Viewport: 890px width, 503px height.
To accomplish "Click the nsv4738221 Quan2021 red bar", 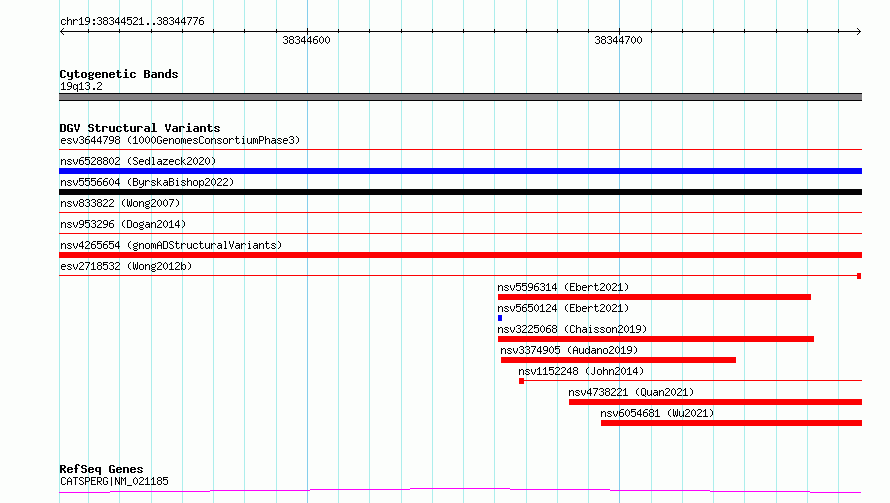I will click(x=715, y=402).
